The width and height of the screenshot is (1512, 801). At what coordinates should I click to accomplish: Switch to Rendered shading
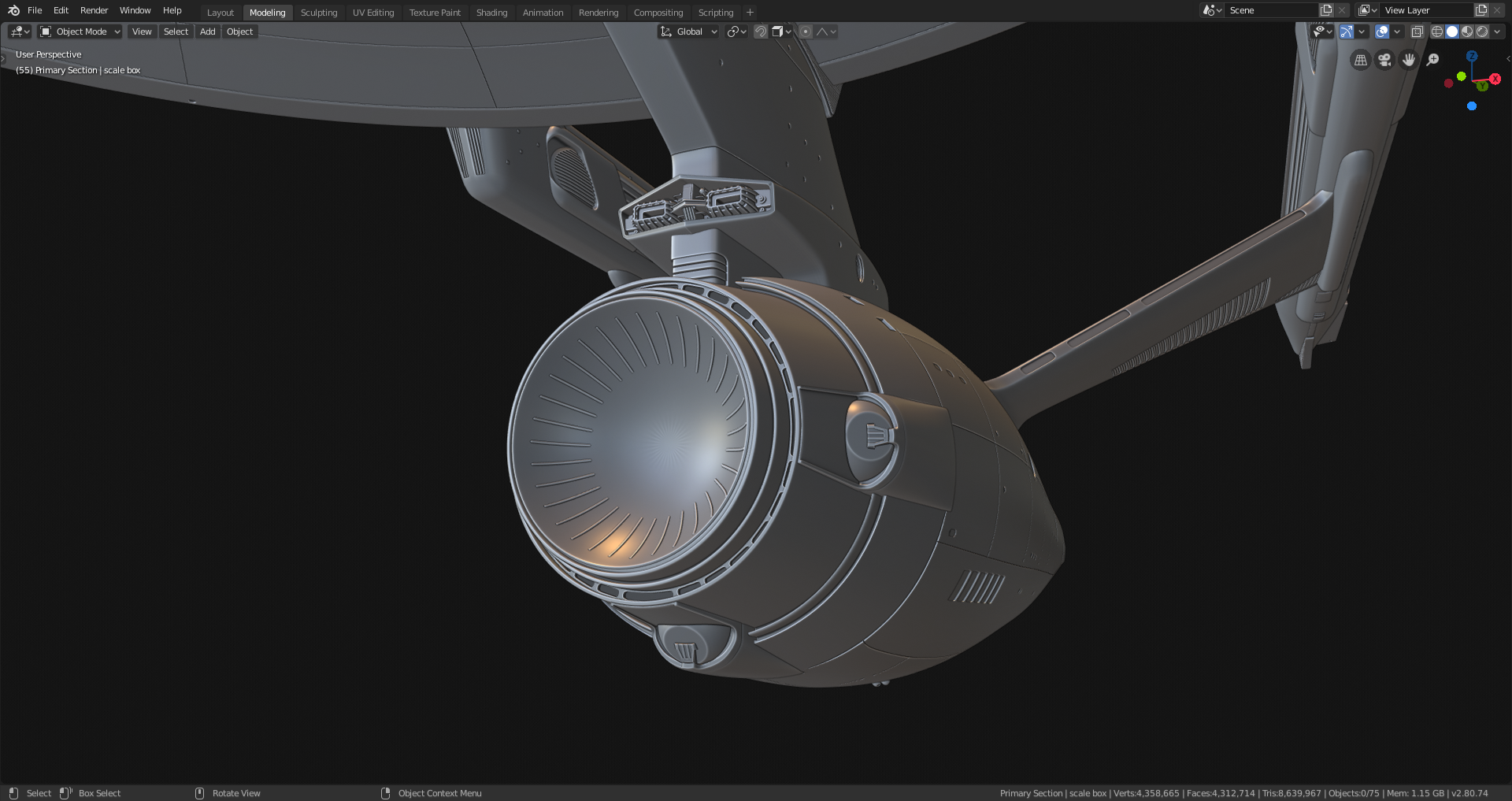pos(1482,32)
